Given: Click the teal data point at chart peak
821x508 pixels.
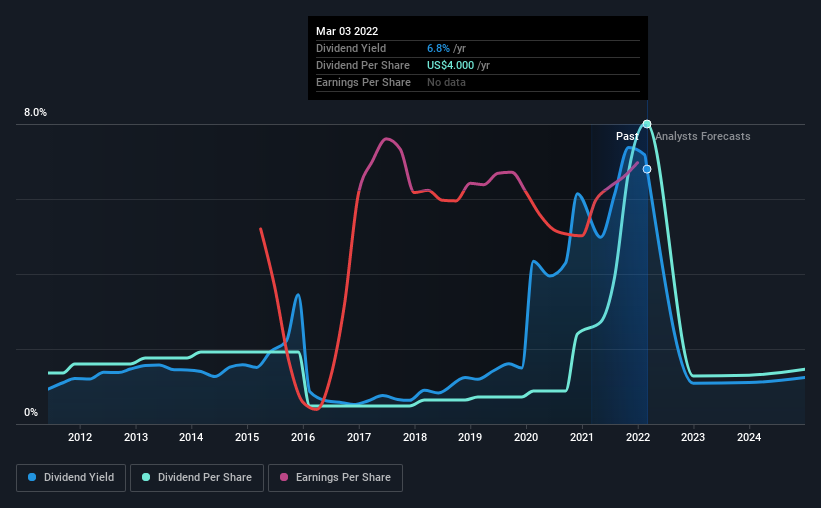Looking at the screenshot, I should pos(647,124).
